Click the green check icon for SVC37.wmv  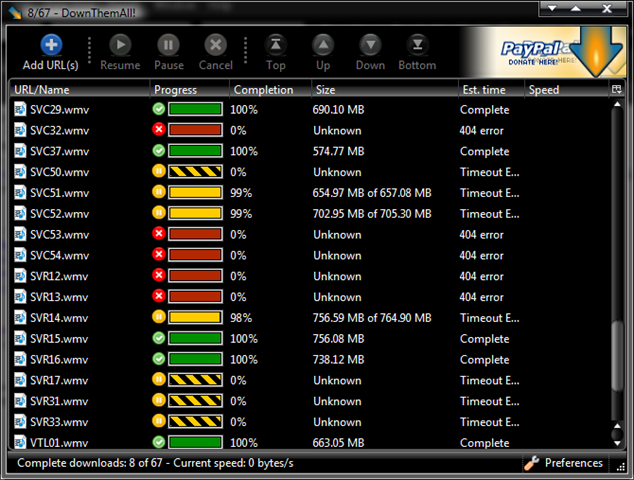click(159, 150)
